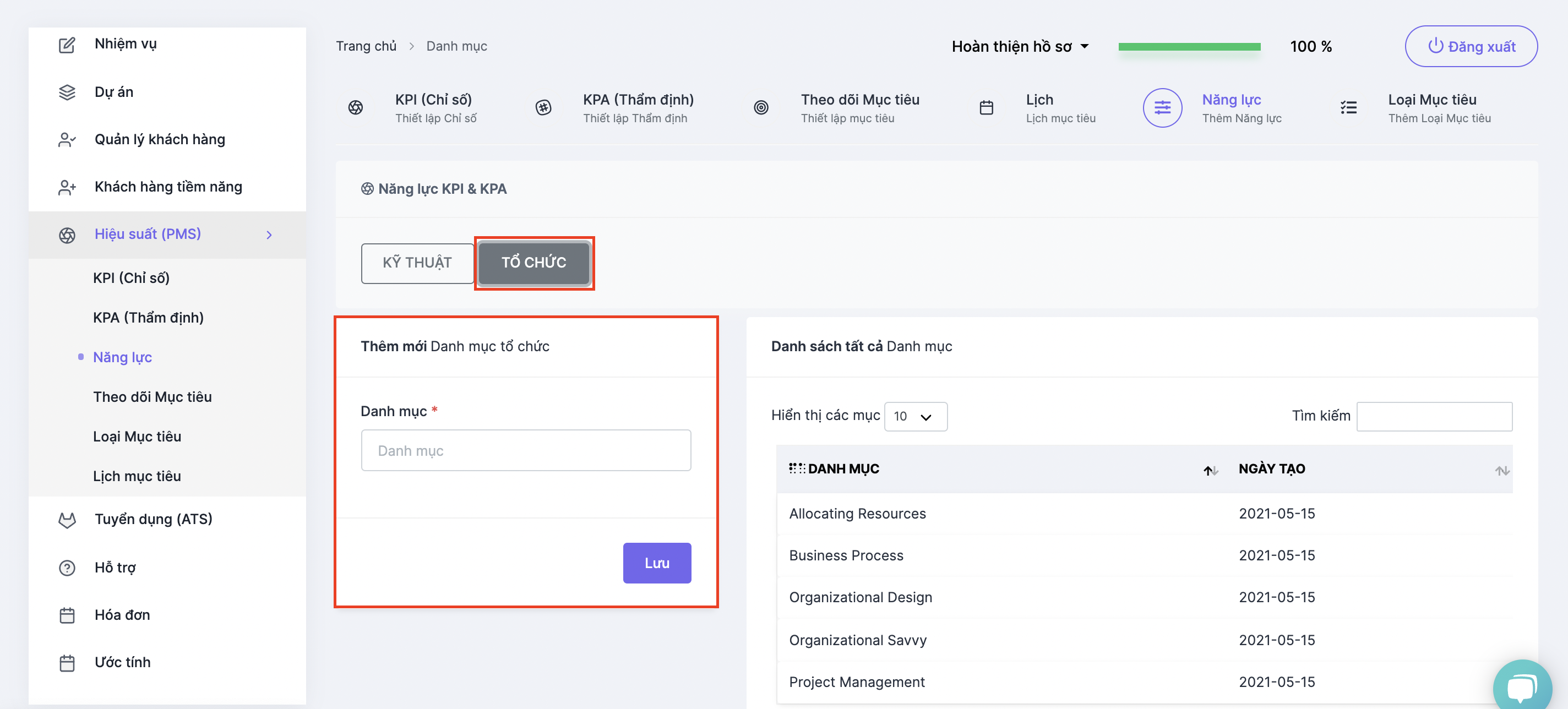Click the aperture icon beside Năng lực KPI & KPA
The width and height of the screenshot is (1568, 709).
(x=367, y=189)
